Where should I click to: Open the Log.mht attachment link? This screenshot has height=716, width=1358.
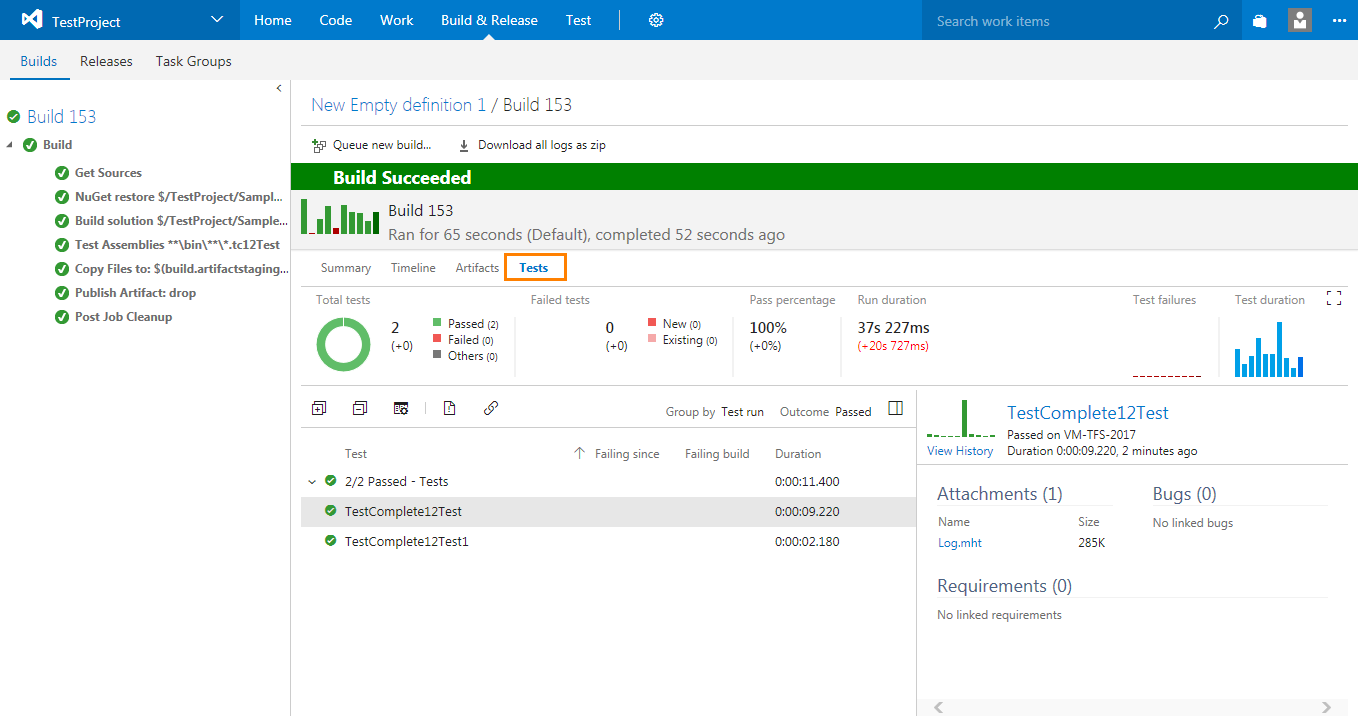click(959, 543)
